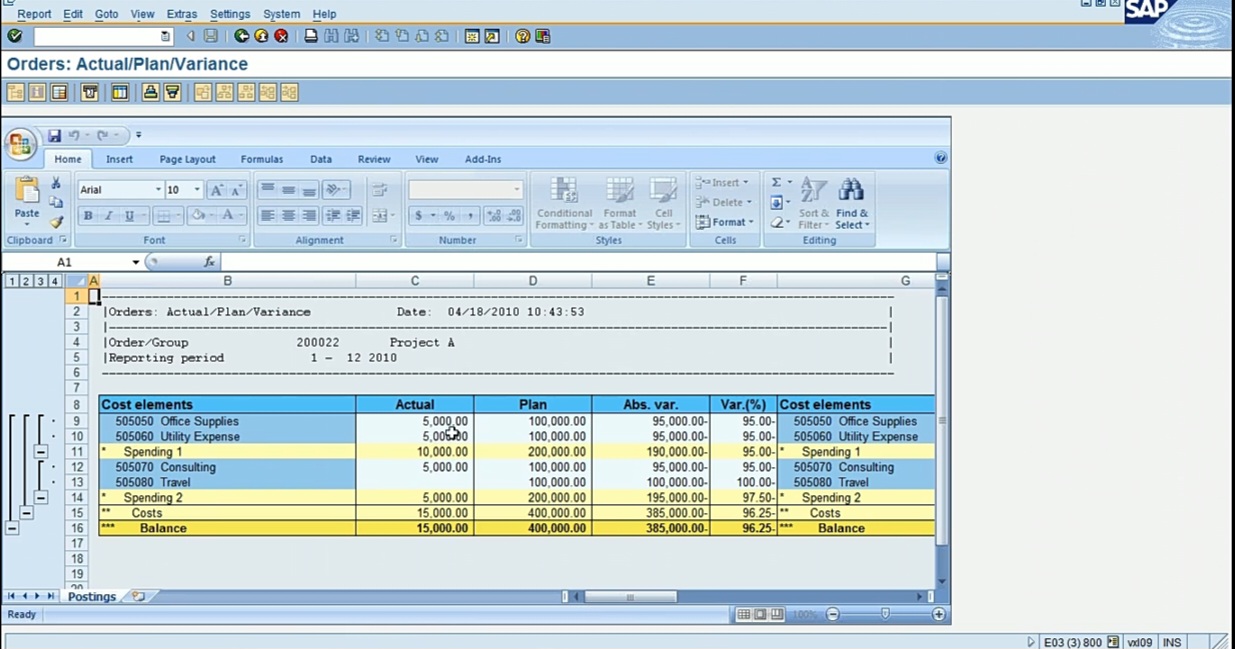
Task: Click the Increase Font Size icon
Action: point(216,190)
